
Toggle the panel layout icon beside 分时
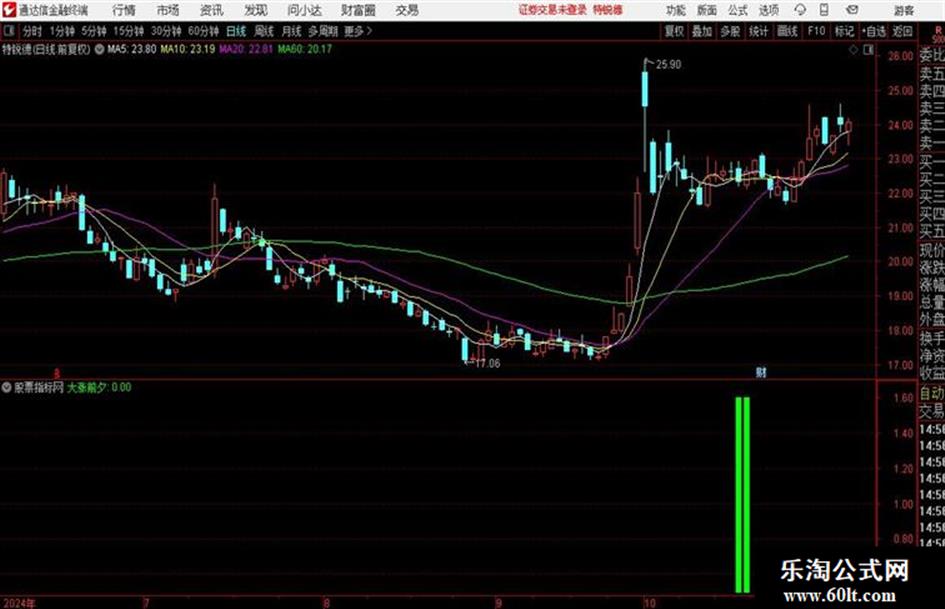(x=8, y=31)
